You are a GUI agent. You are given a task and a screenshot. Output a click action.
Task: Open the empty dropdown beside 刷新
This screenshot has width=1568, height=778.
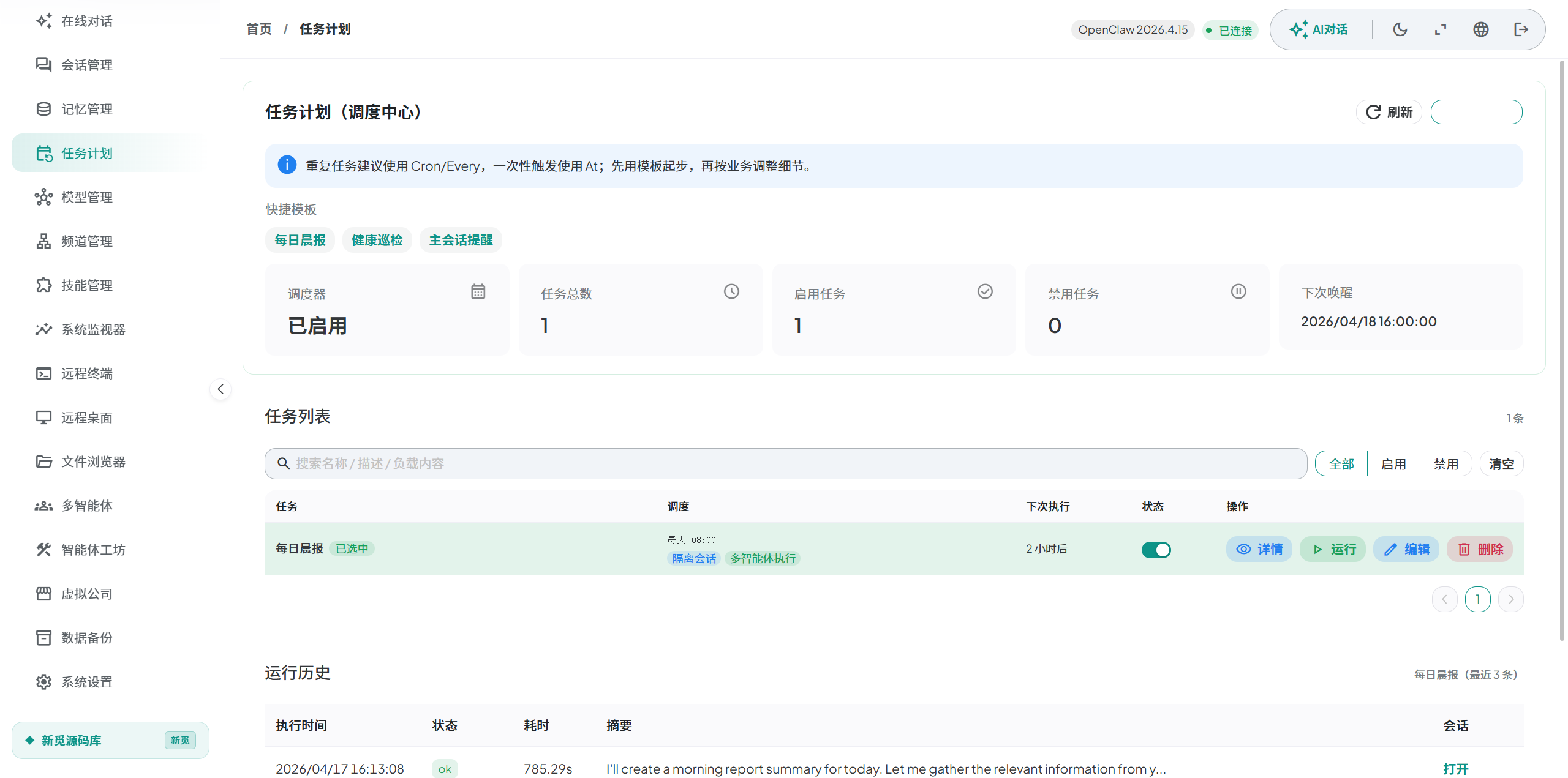coord(1476,112)
